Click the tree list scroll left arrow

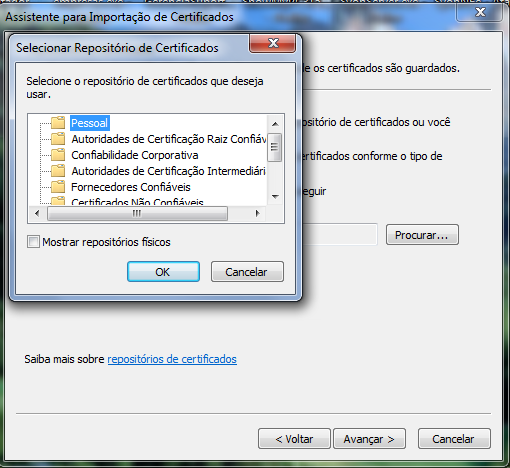37,213
